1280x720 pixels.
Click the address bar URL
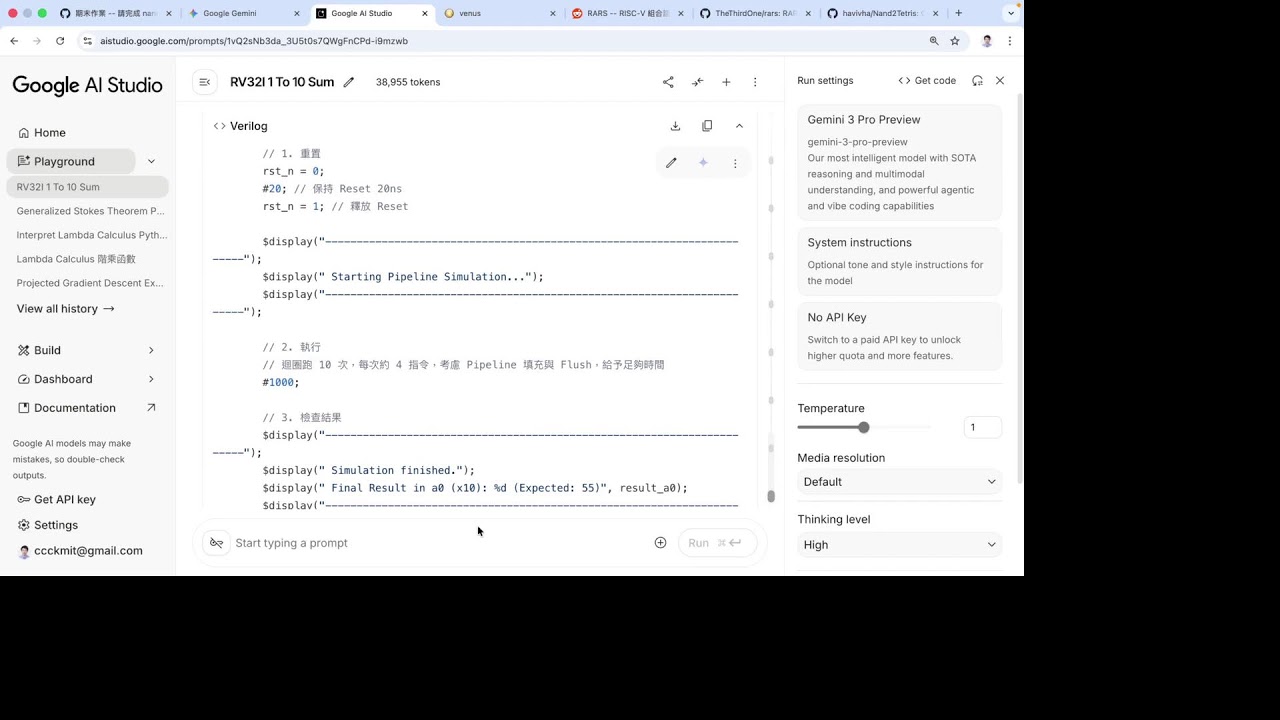click(254, 41)
